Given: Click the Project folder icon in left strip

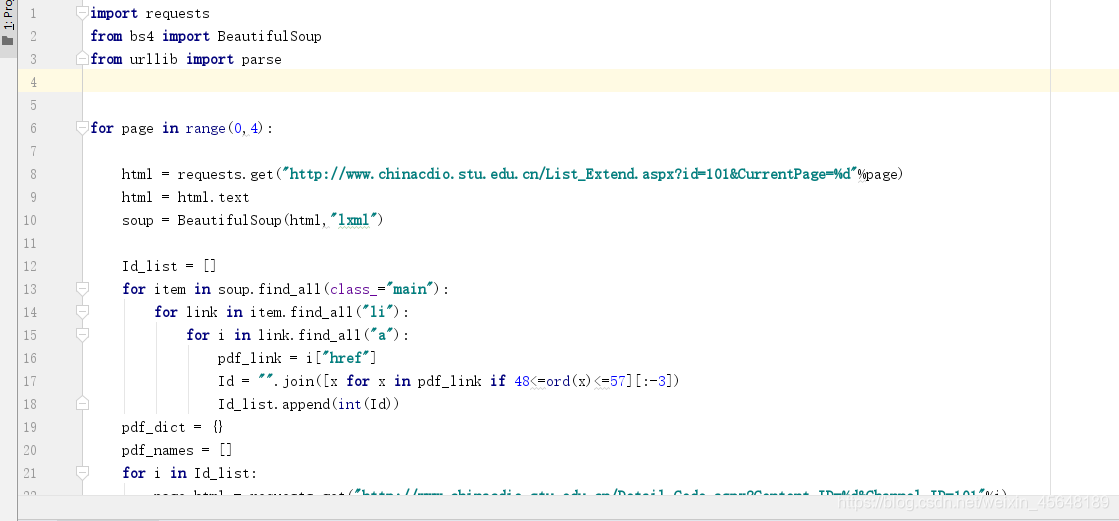Looking at the screenshot, I should 8,40.
